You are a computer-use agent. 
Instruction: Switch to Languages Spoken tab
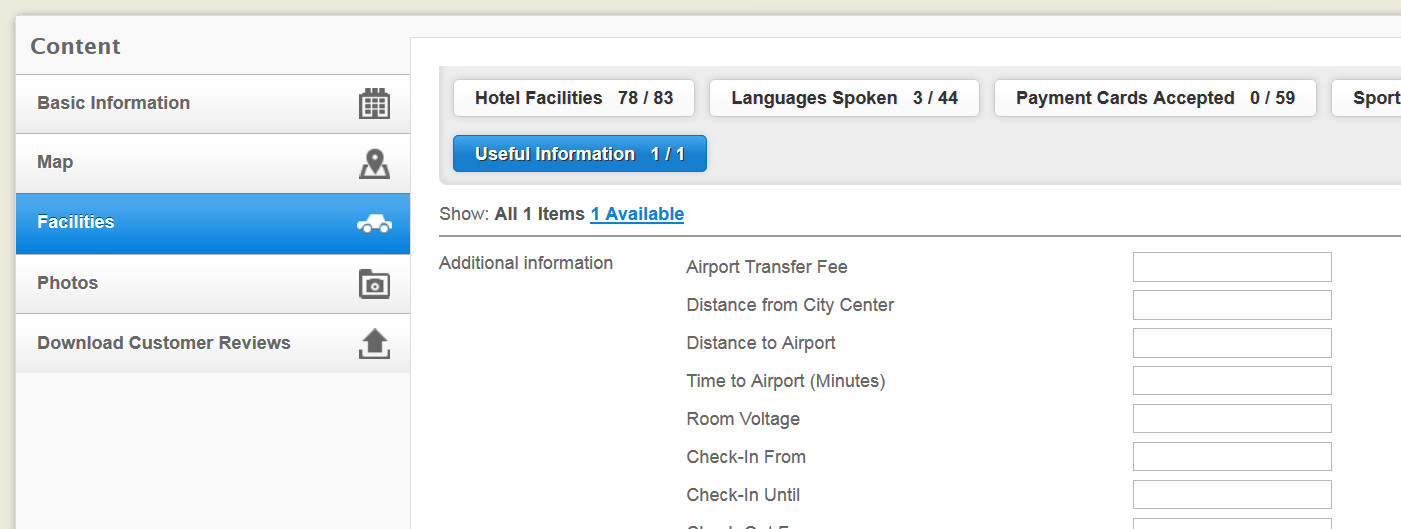point(844,98)
